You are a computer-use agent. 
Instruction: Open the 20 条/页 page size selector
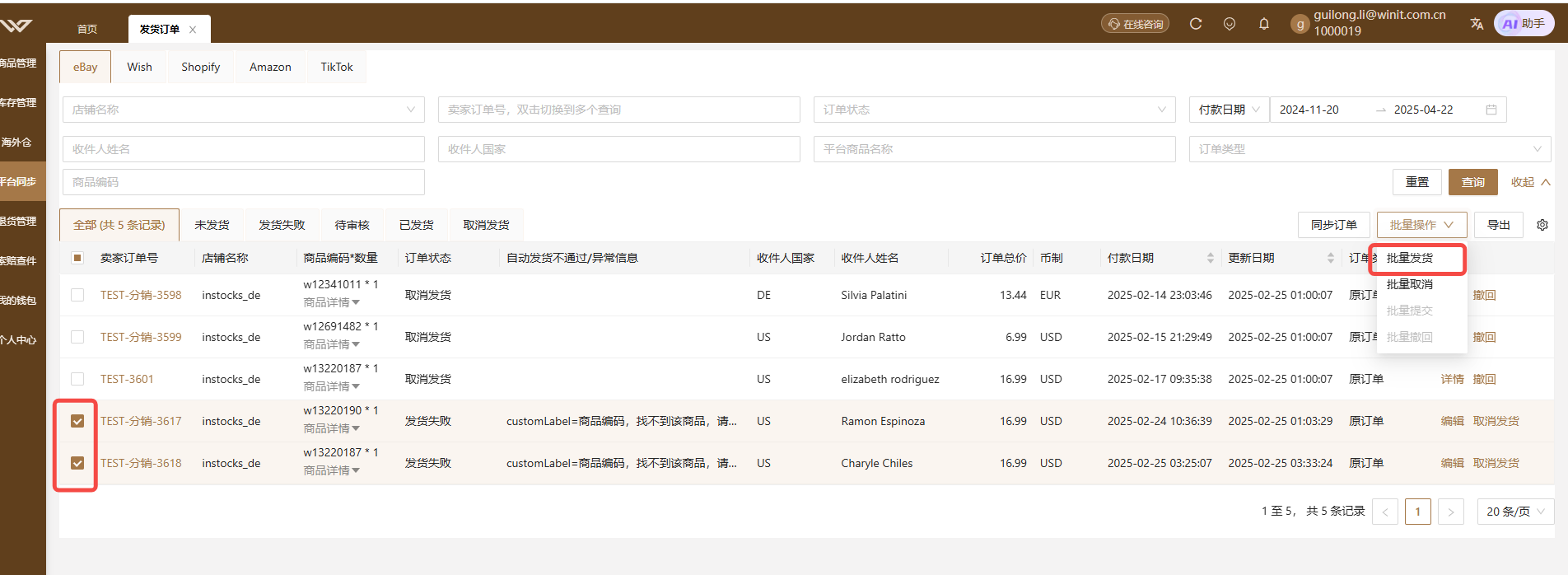click(1515, 512)
